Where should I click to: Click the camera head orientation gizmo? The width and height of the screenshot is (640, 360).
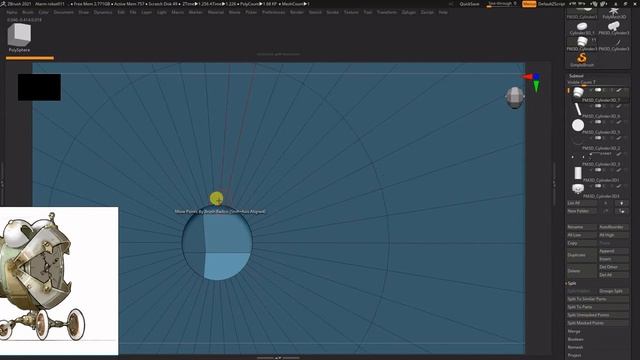click(x=515, y=98)
